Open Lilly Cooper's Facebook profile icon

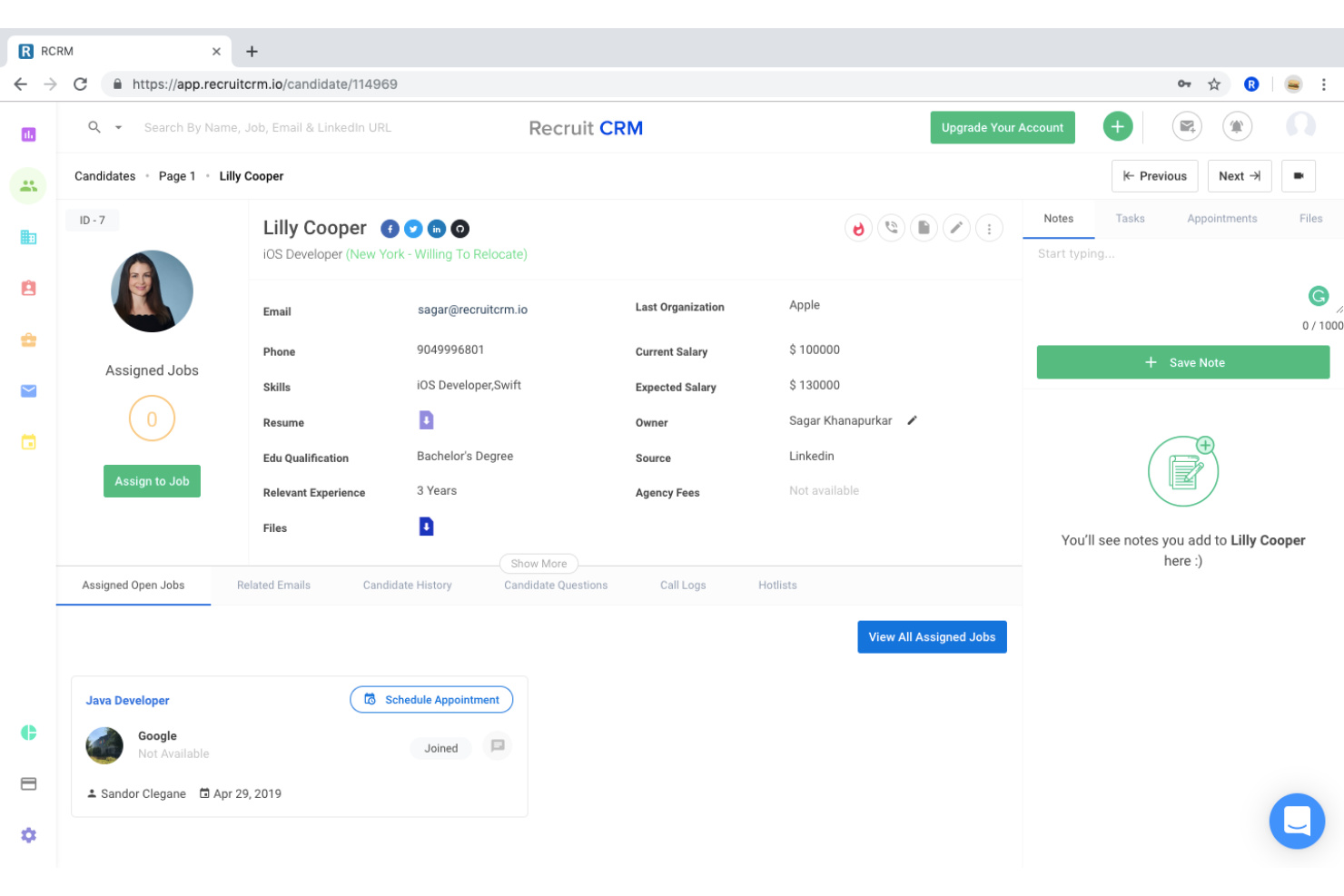tap(390, 229)
